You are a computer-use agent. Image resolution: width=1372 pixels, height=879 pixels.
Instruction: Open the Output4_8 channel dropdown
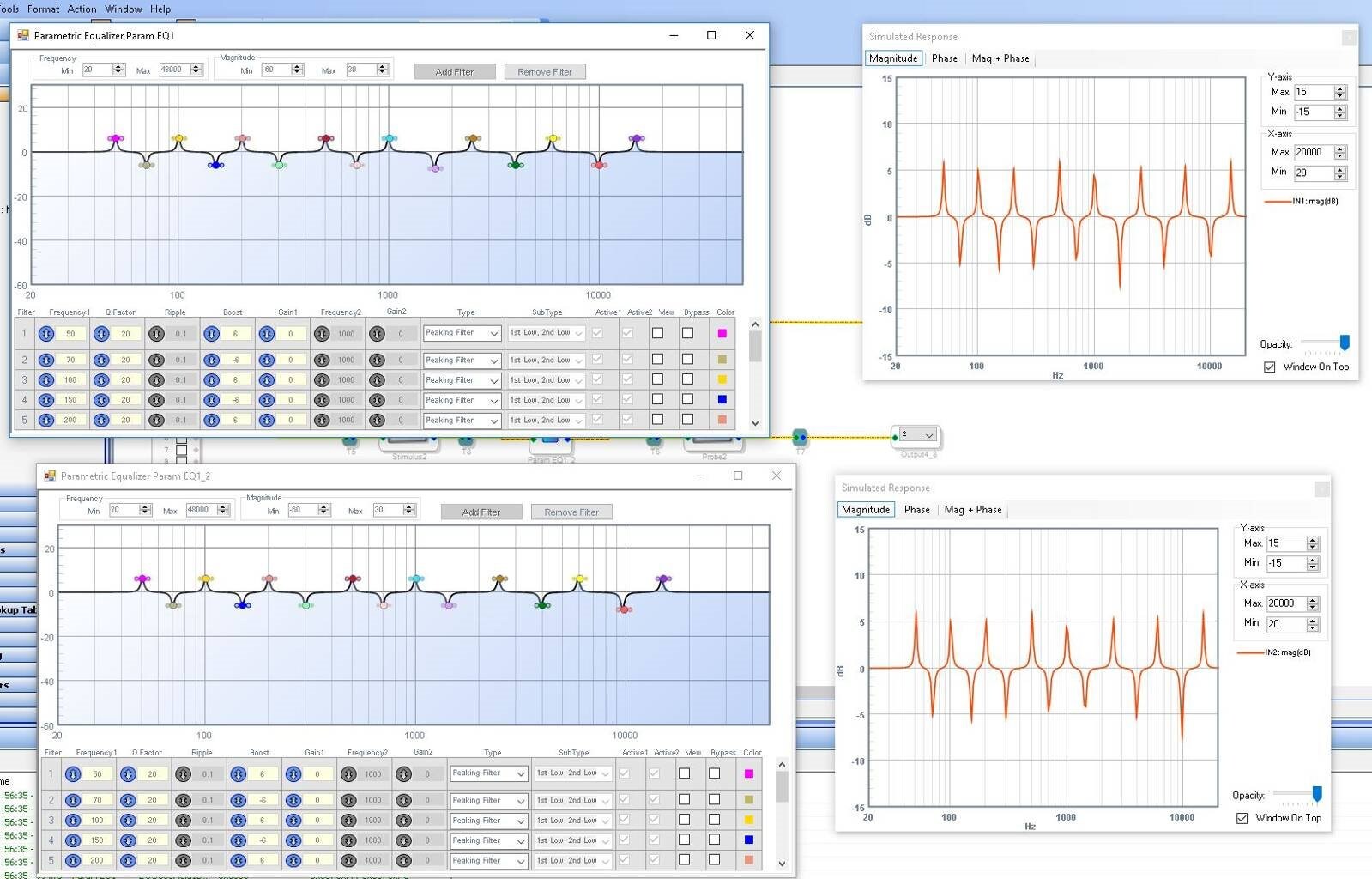pos(917,435)
